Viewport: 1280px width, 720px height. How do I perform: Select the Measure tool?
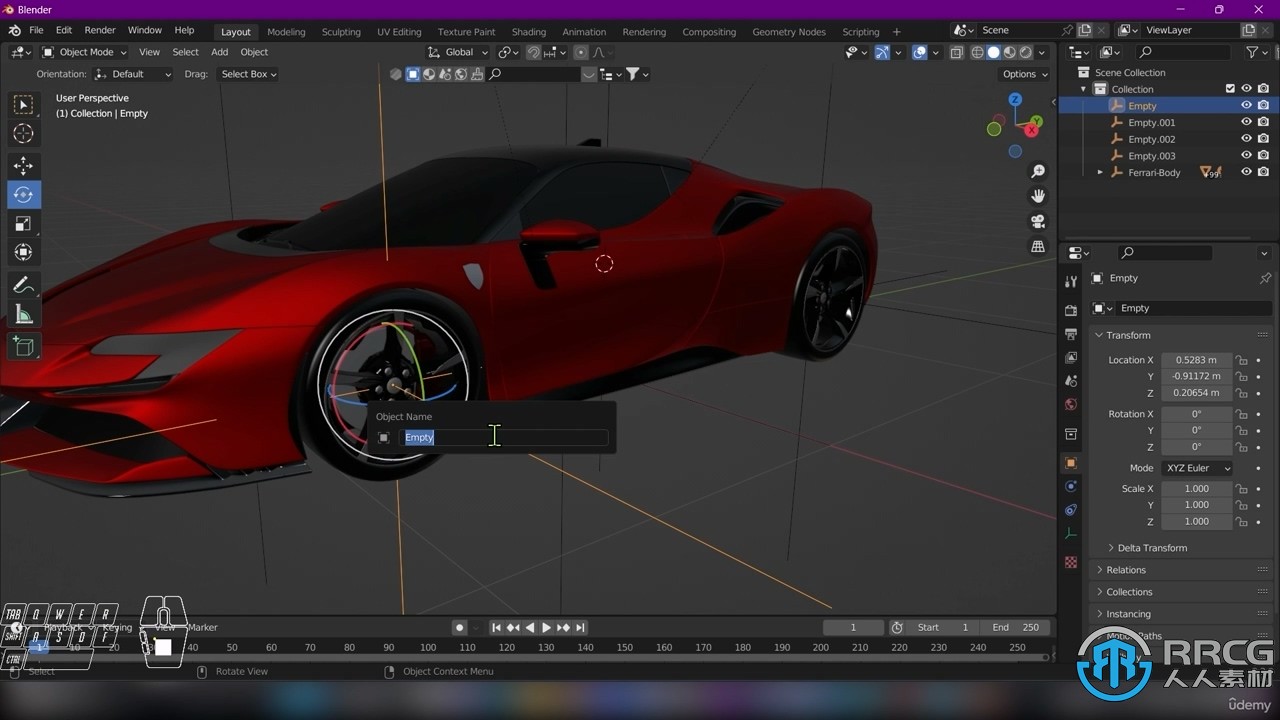(24, 316)
